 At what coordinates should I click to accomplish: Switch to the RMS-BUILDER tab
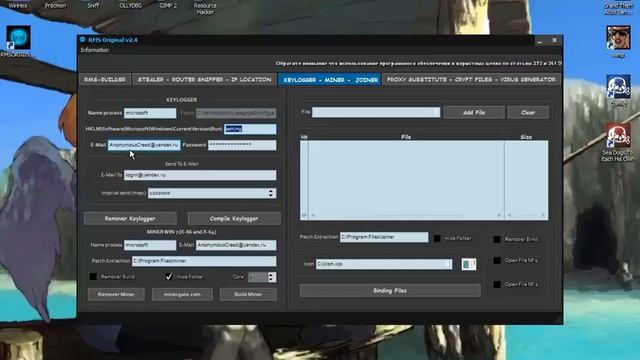click(105, 79)
